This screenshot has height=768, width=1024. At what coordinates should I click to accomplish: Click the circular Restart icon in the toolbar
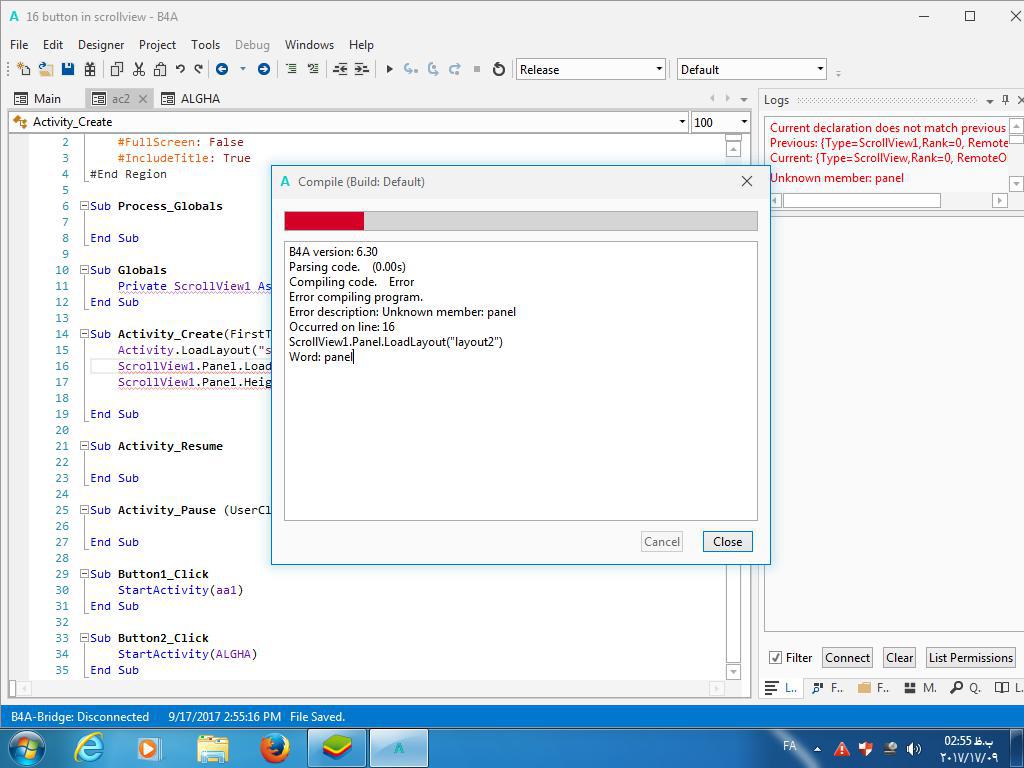(x=499, y=69)
